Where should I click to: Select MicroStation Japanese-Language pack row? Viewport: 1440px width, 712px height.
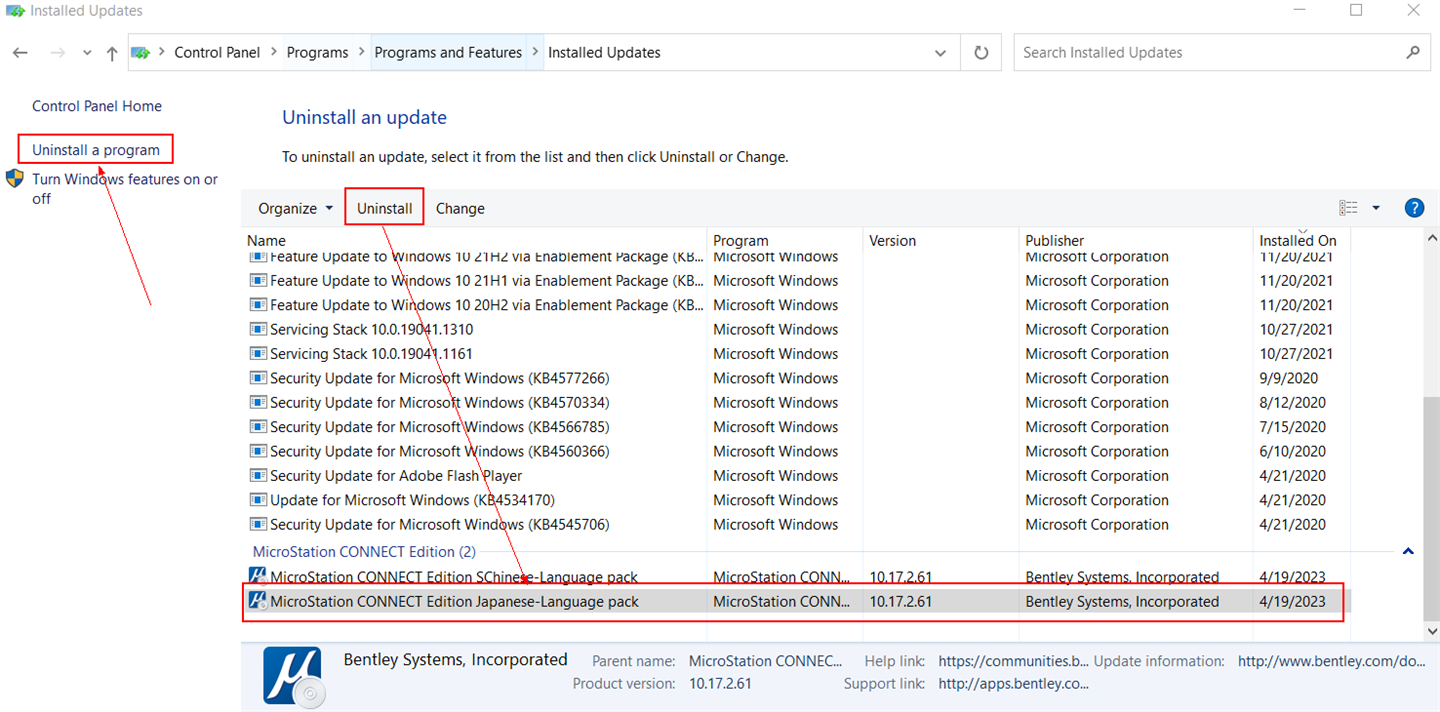[x=796, y=601]
